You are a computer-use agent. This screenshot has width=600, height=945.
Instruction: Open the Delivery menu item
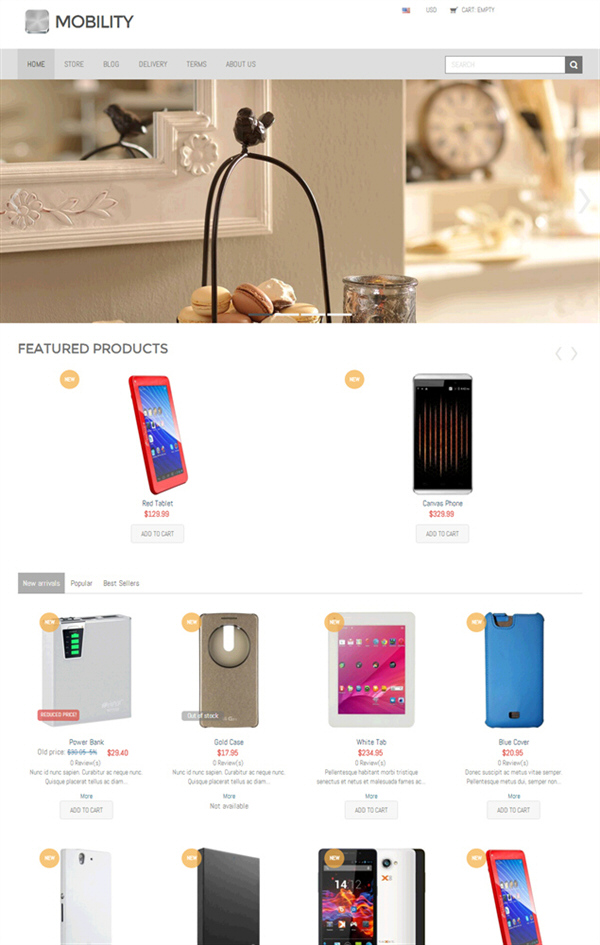point(153,64)
